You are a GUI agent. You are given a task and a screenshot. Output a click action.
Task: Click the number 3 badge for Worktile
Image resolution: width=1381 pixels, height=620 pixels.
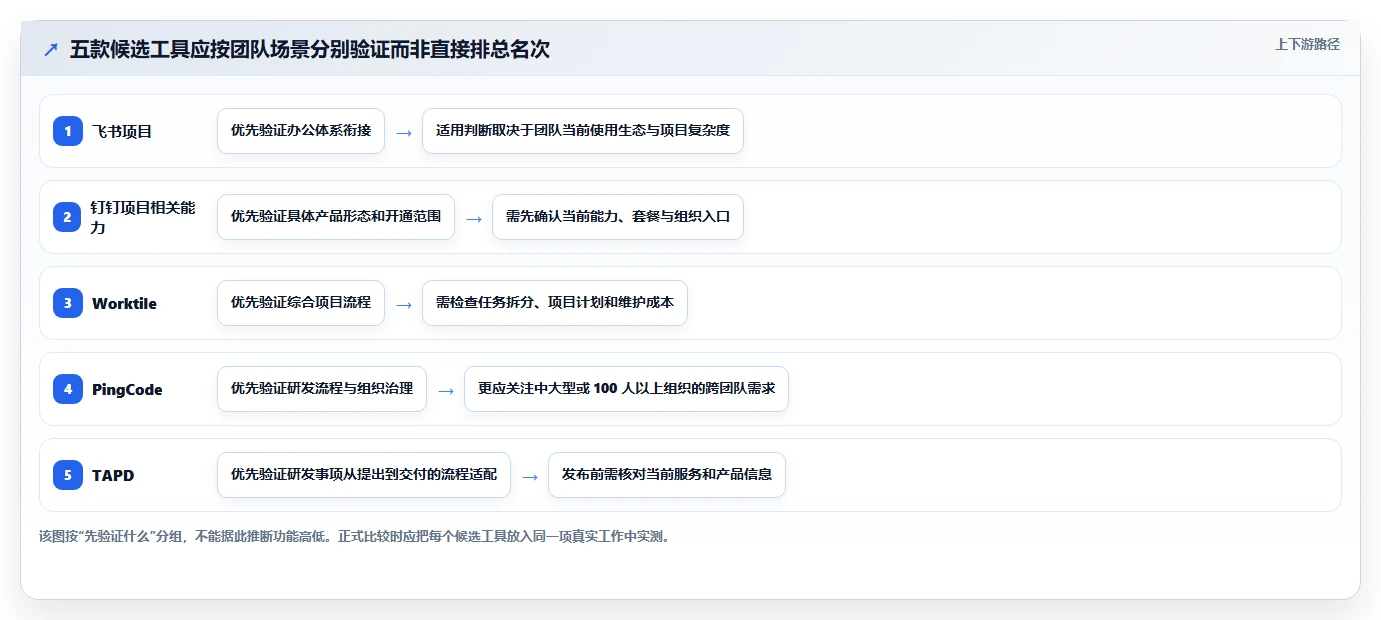point(68,303)
